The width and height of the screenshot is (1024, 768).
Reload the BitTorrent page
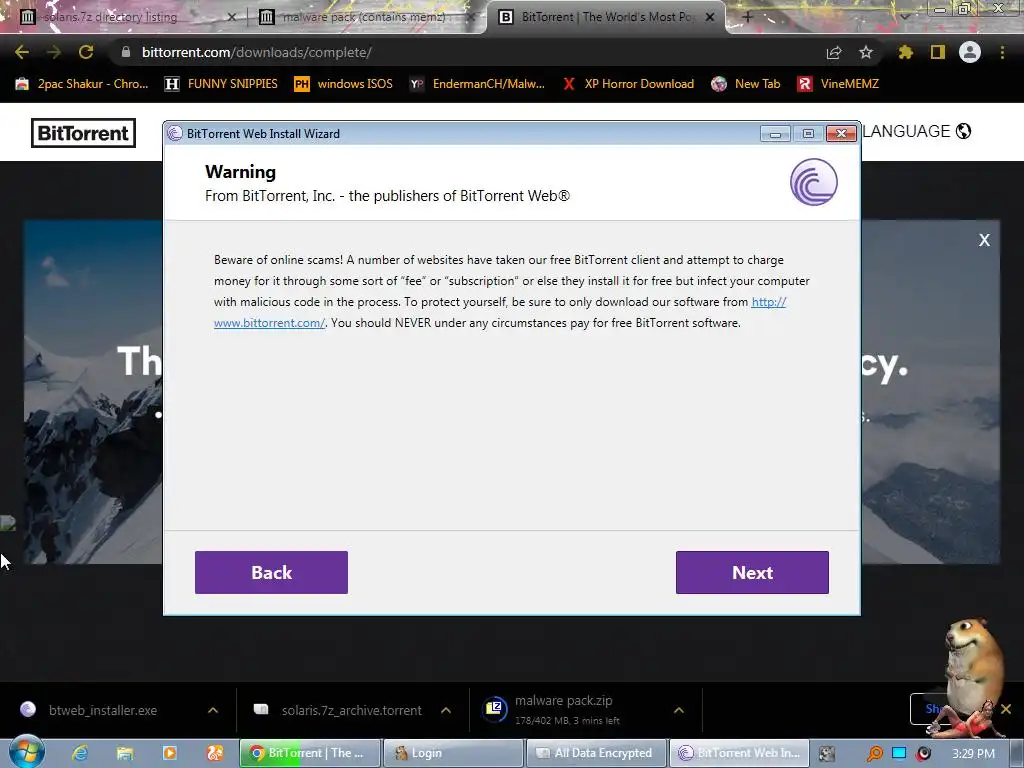[x=86, y=52]
